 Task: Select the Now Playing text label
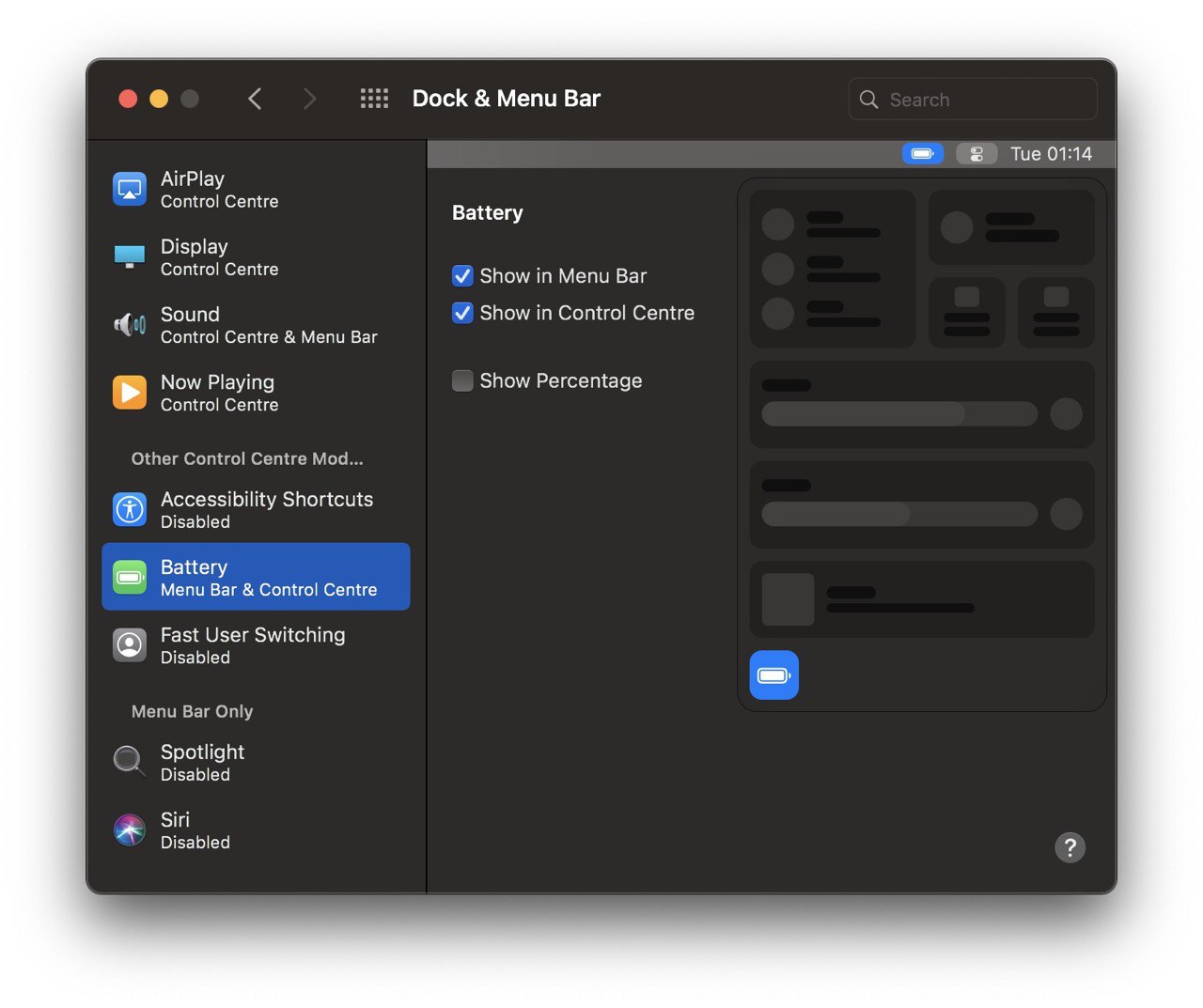pyautogui.click(x=217, y=382)
